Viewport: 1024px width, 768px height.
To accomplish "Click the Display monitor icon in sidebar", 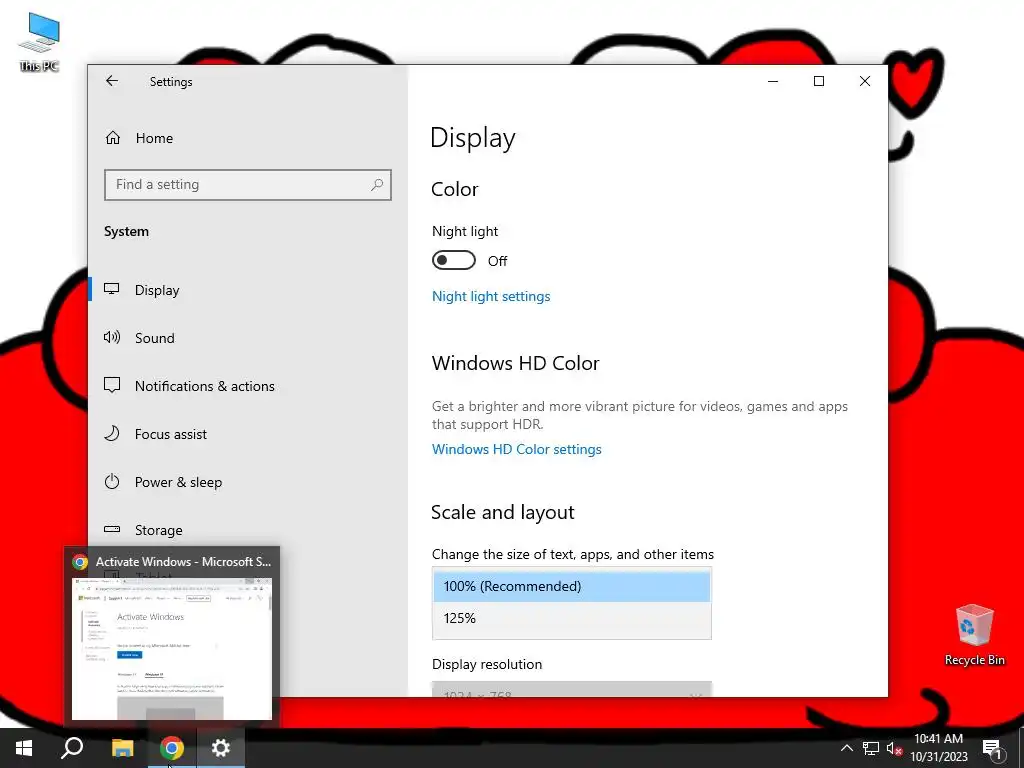I will 112,289.
